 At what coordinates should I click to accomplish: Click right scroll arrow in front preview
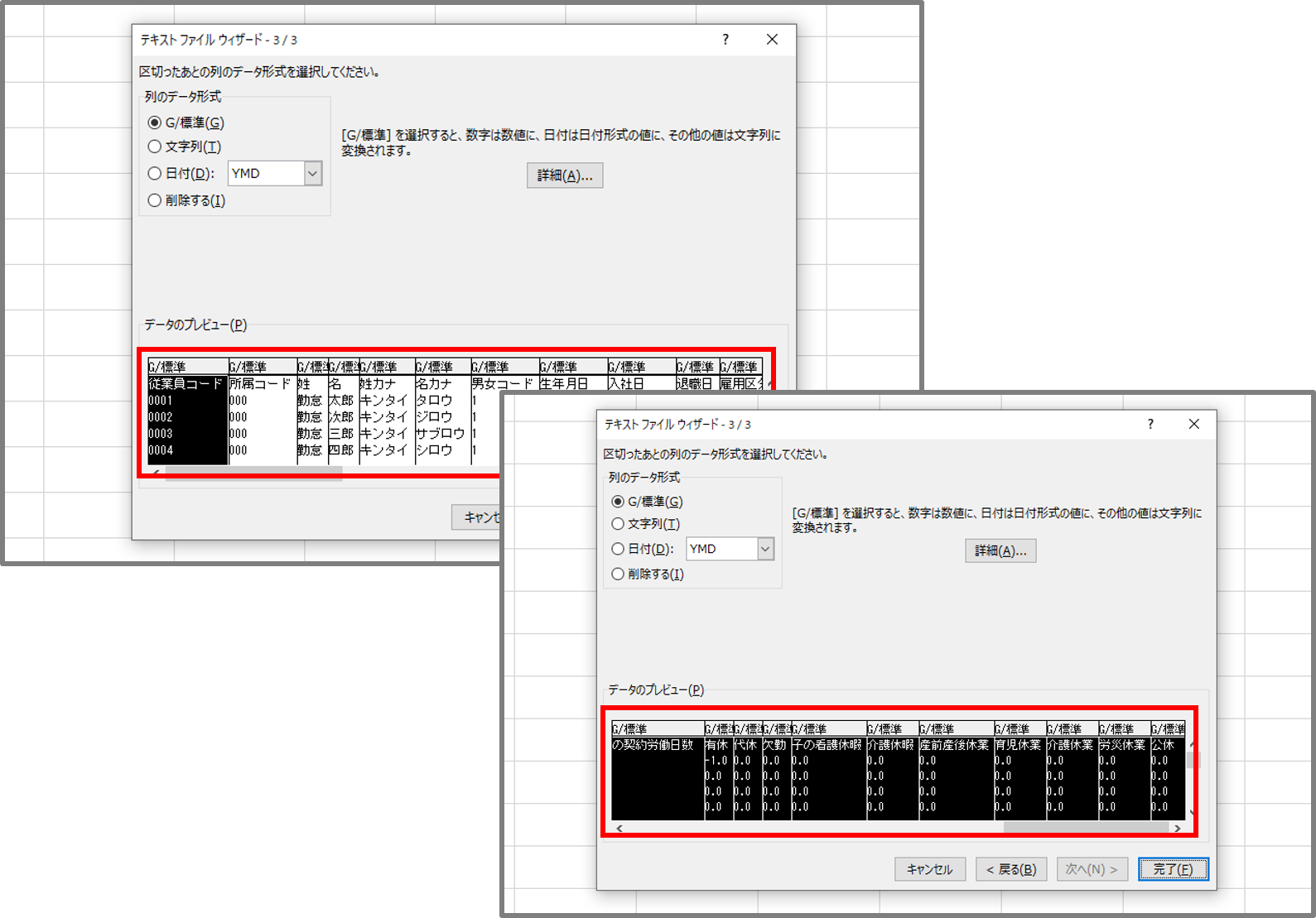coord(1177,828)
